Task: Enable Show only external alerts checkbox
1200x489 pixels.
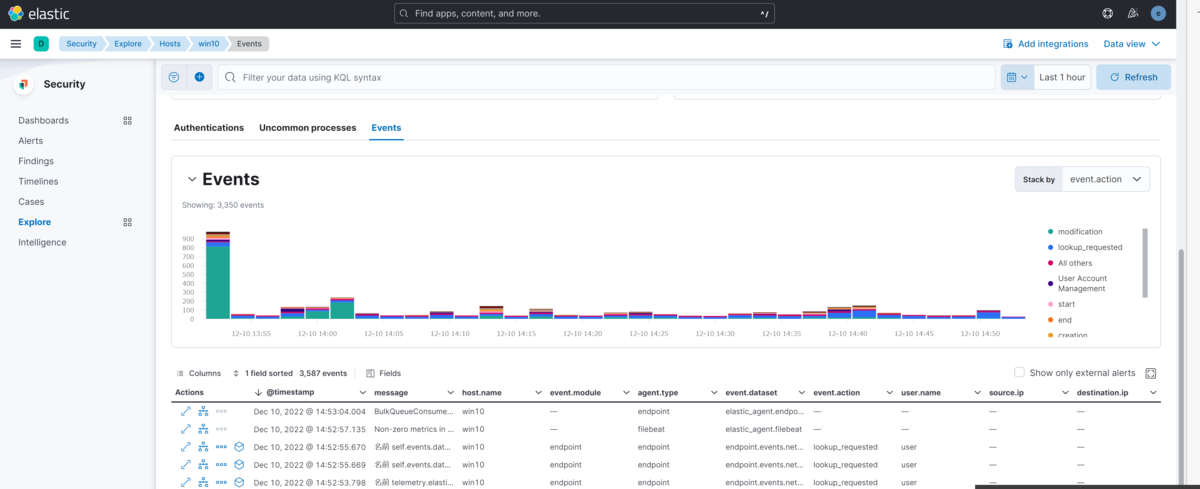Action: [1020, 372]
